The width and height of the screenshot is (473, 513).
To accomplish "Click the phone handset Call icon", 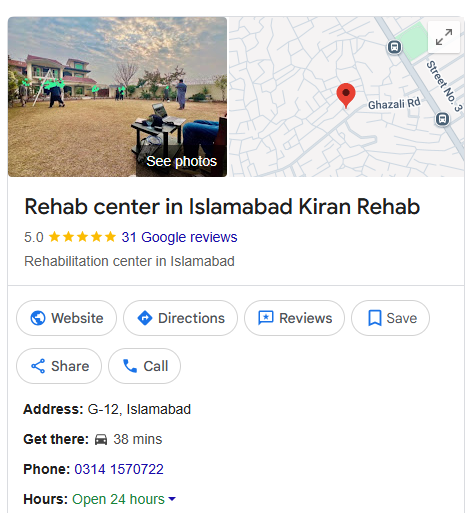I will pos(130,366).
